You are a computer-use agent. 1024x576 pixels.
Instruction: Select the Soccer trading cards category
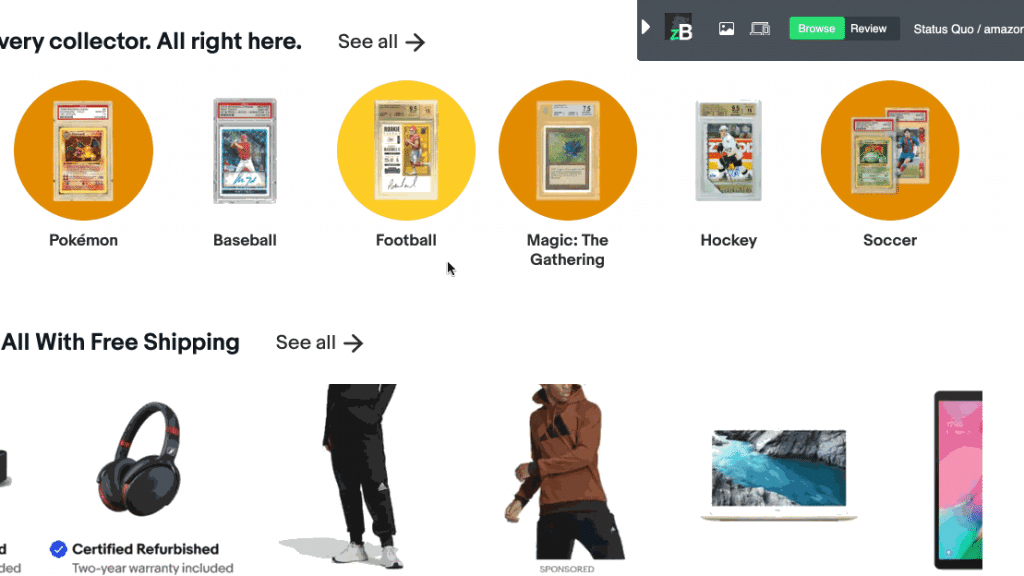pyautogui.click(x=889, y=149)
